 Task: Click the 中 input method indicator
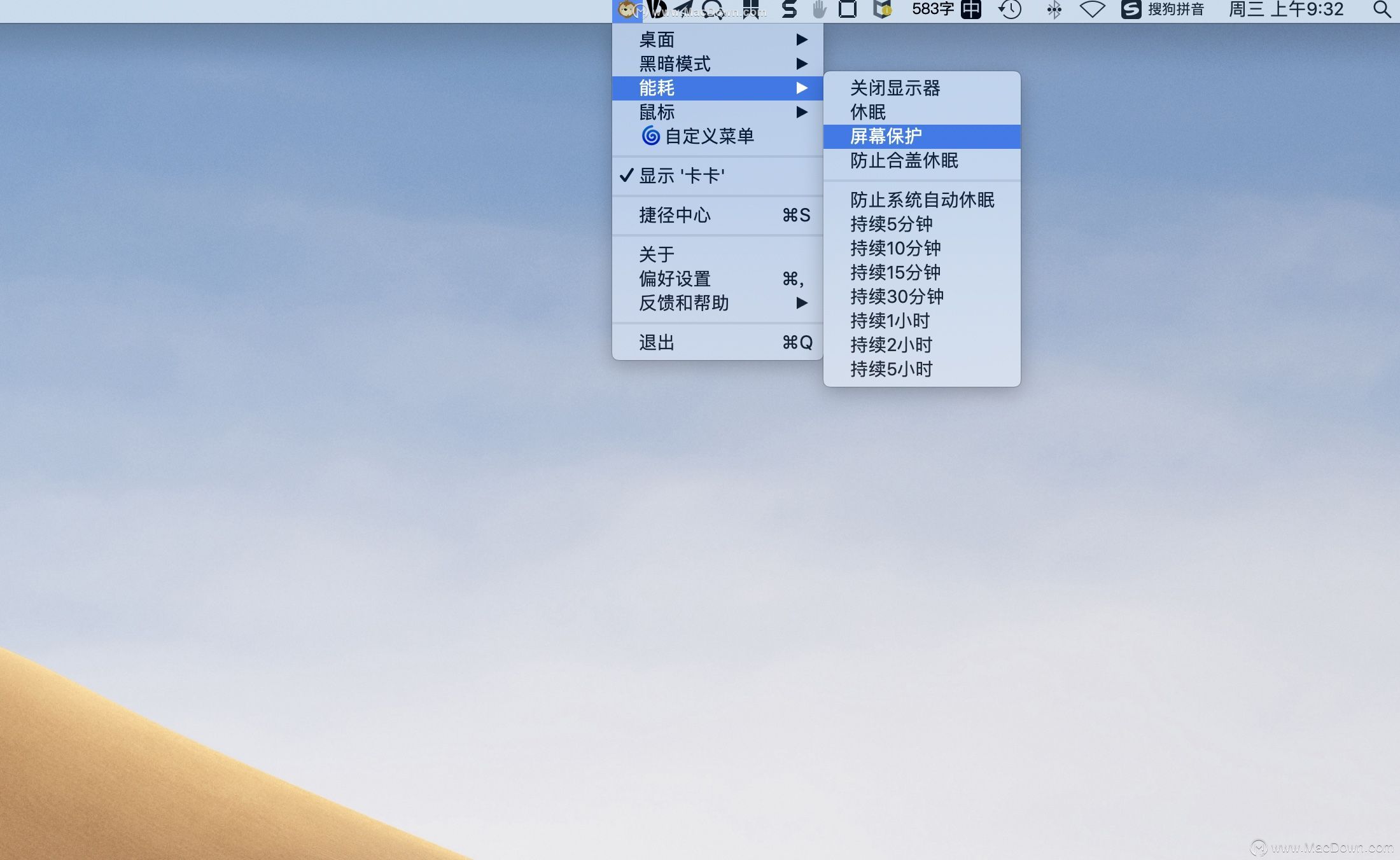[x=970, y=9]
